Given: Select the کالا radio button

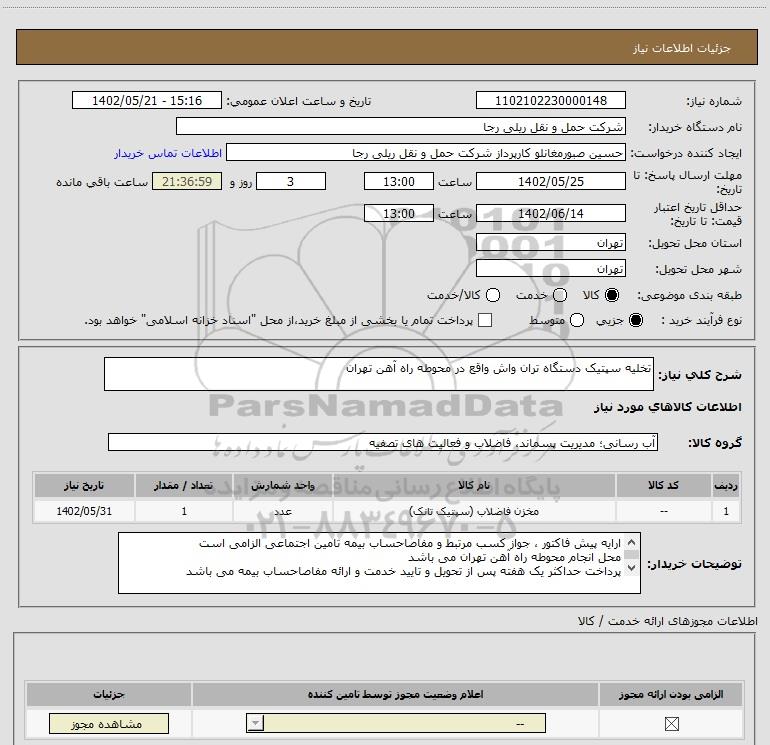Looking at the screenshot, I should tap(612, 295).
